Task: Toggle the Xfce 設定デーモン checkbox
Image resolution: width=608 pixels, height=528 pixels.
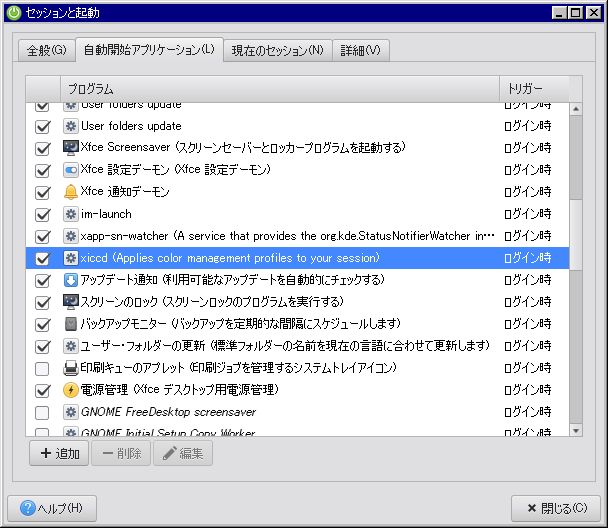Action: pos(42,170)
